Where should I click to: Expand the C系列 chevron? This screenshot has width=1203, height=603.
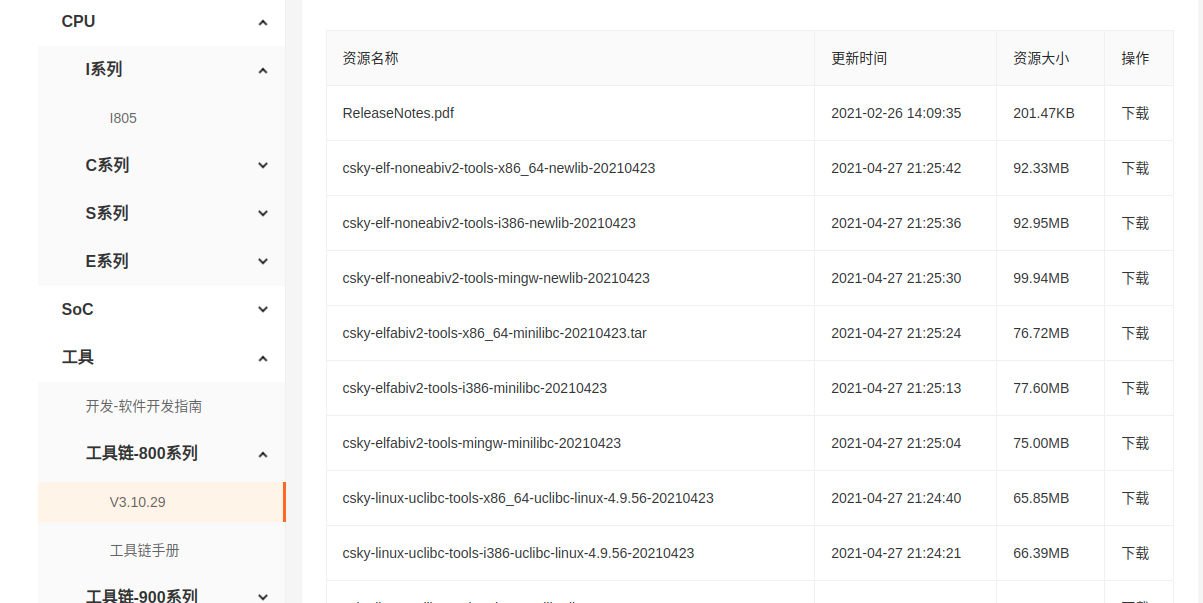click(x=263, y=166)
